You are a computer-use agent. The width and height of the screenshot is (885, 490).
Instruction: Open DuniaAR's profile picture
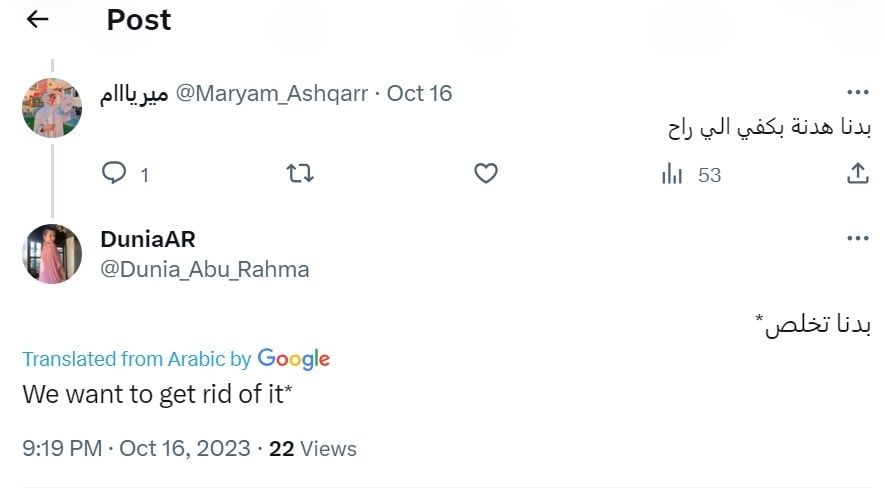pos(52,254)
